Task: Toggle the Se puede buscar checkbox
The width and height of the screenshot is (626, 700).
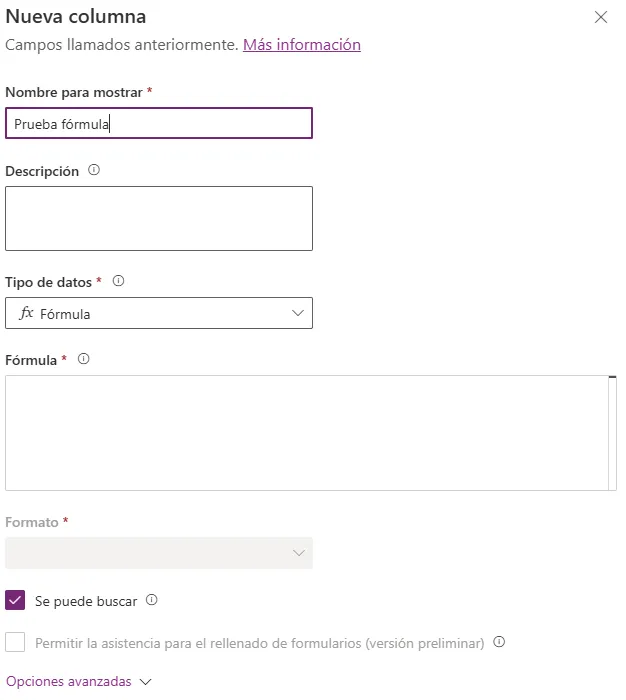Action: 15,600
